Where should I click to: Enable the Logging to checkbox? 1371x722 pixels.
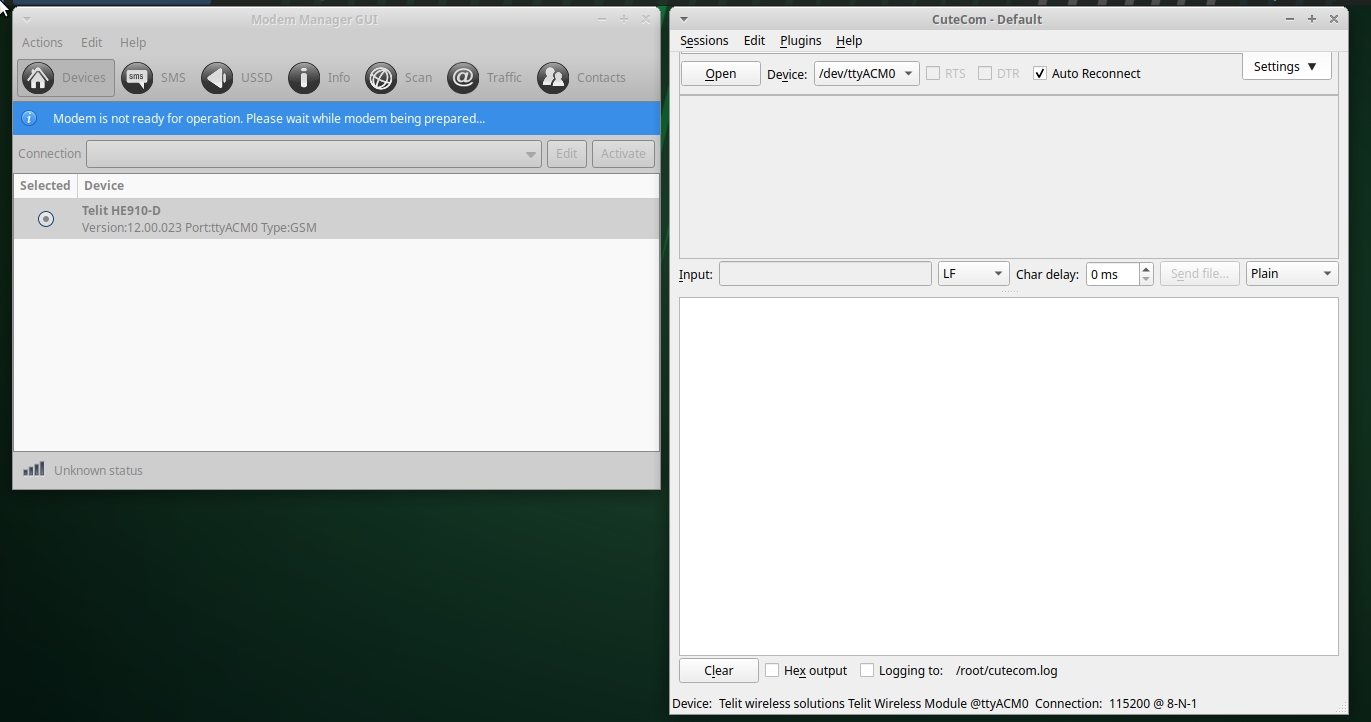point(867,670)
